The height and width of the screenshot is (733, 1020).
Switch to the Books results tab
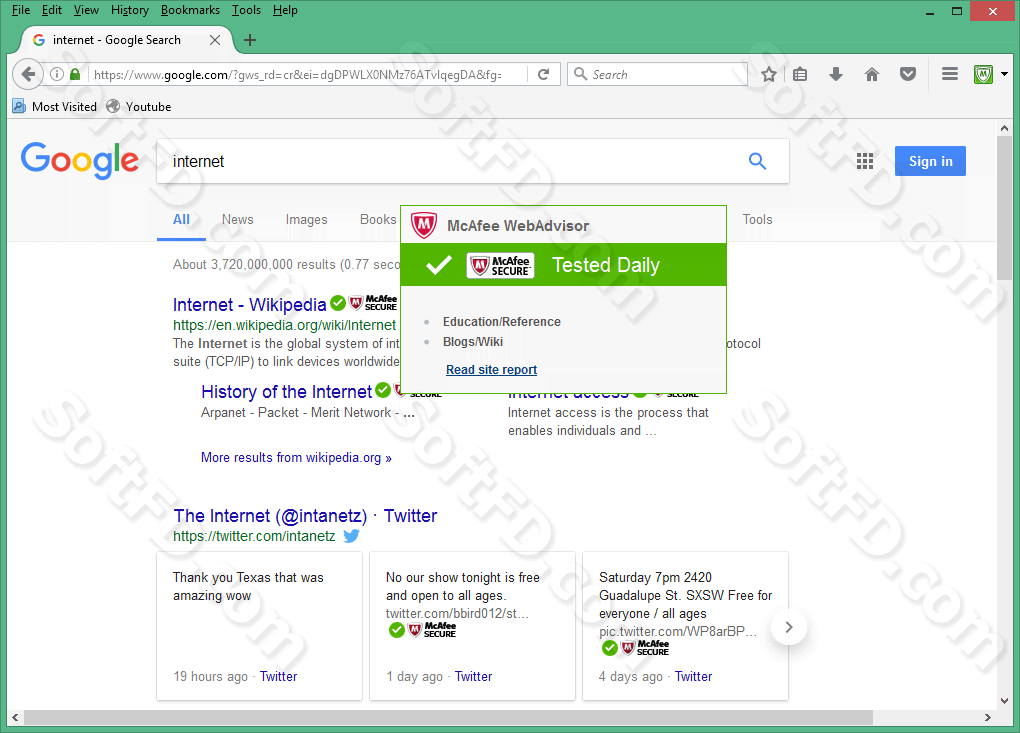[x=378, y=220]
